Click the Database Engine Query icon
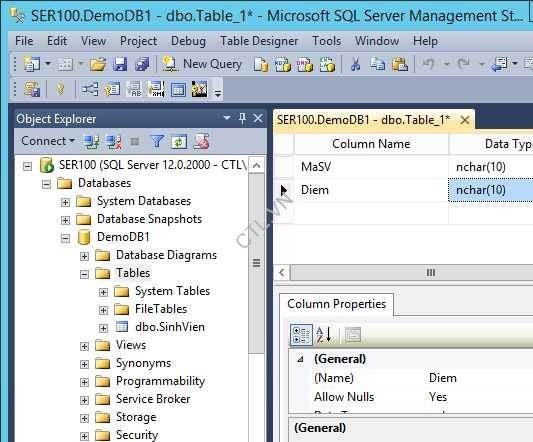The height and width of the screenshot is (442, 533). point(261,64)
